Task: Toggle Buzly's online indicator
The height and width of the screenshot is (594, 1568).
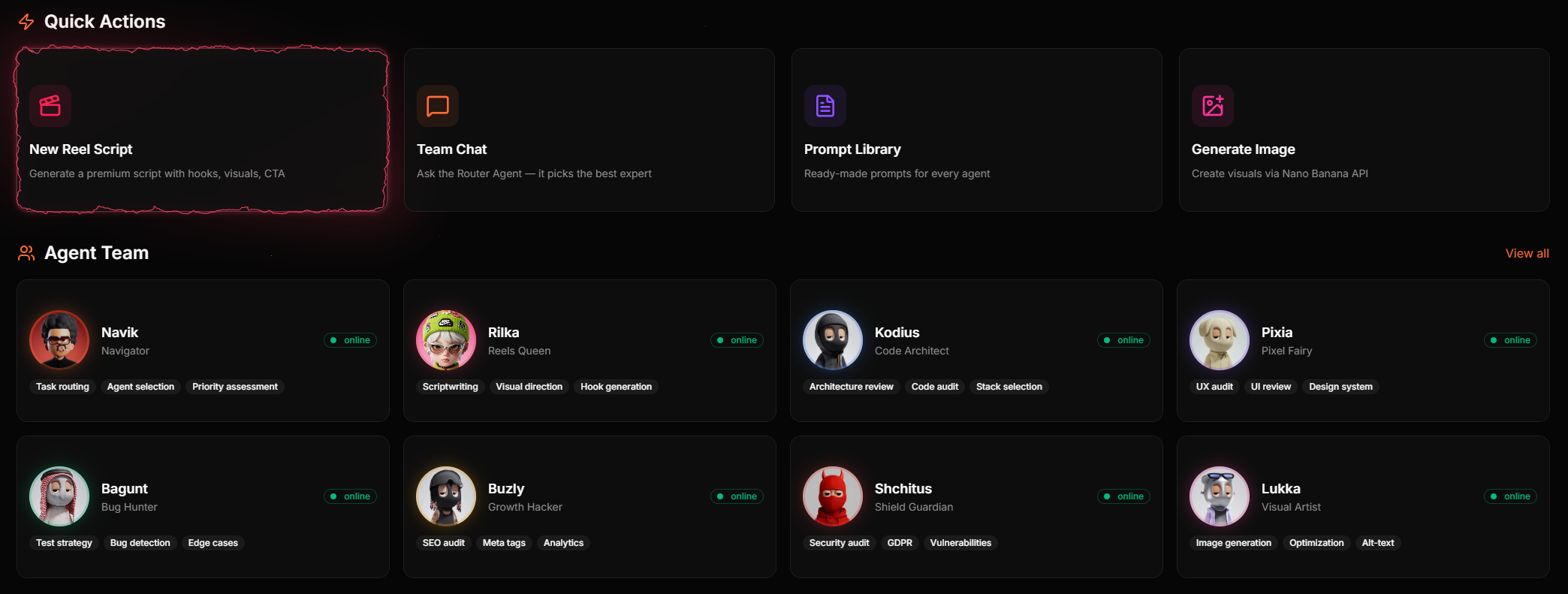Action: click(x=737, y=496)
